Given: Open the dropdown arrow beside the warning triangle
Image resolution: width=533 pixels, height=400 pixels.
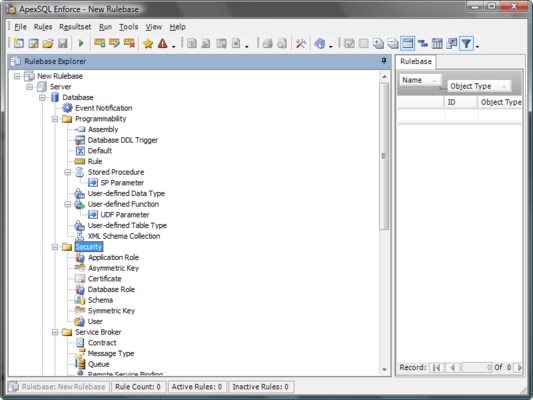Looking at the screenshot, I should [173, 46].
